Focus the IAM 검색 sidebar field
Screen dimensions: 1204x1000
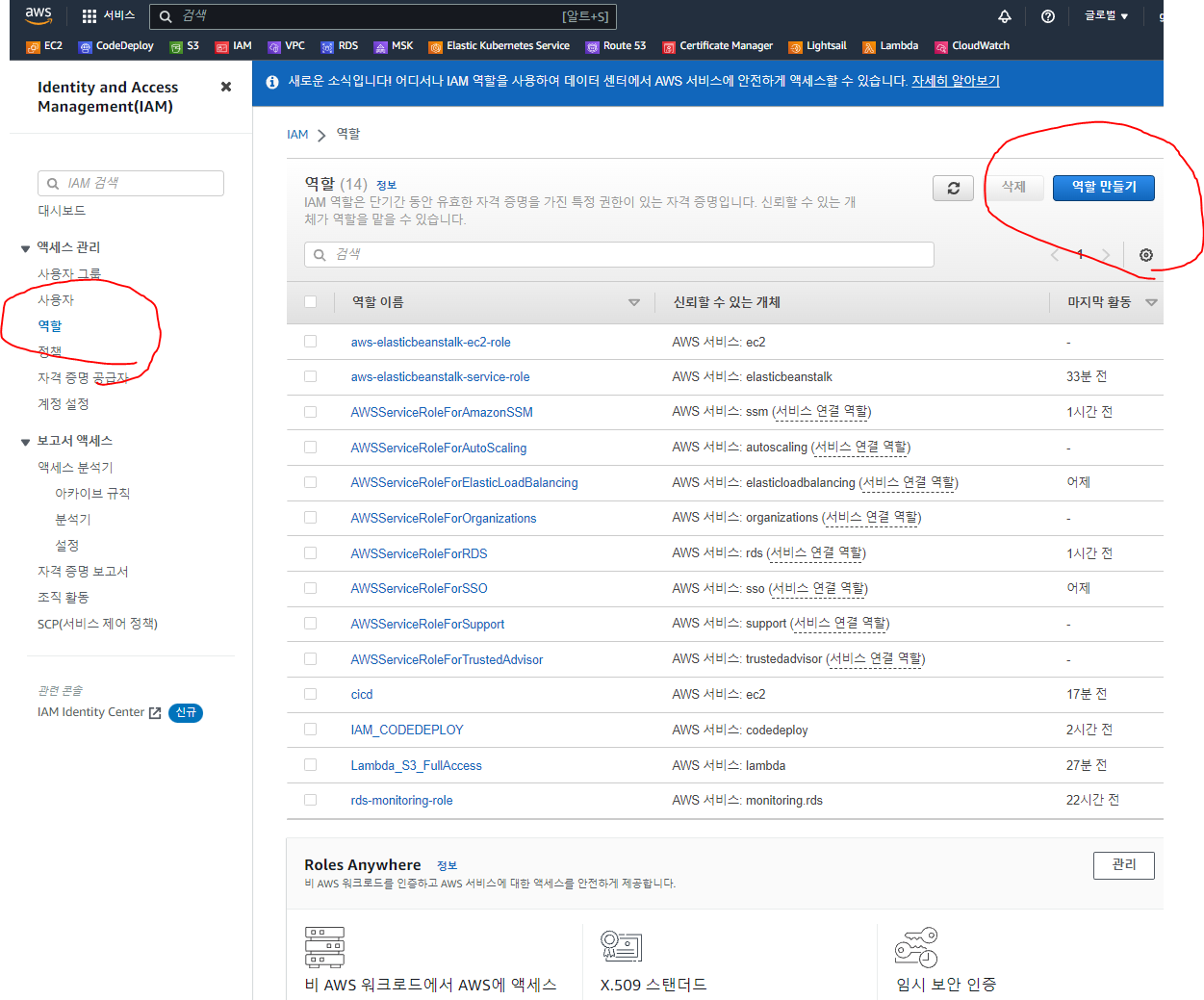point(131,183)
